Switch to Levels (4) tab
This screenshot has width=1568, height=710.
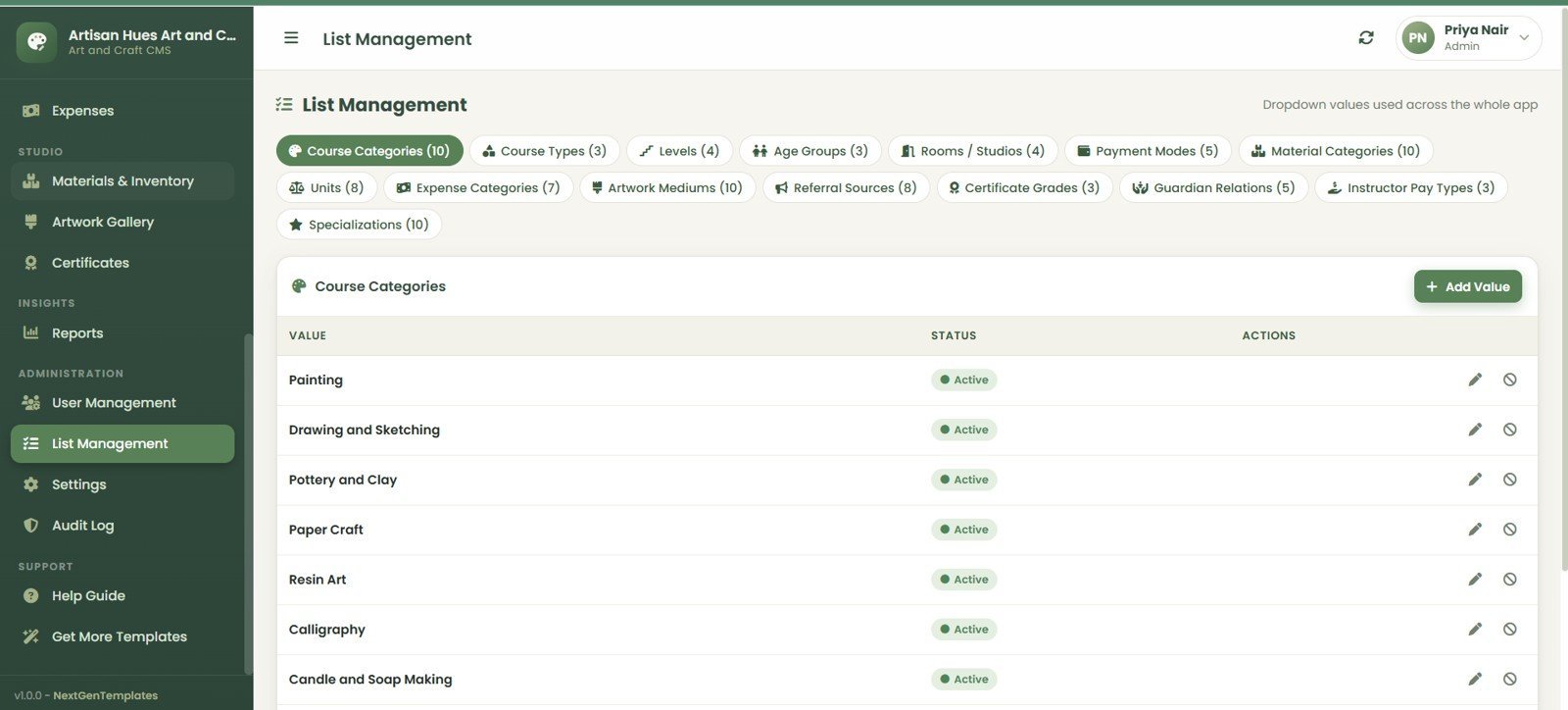(679, 151)
